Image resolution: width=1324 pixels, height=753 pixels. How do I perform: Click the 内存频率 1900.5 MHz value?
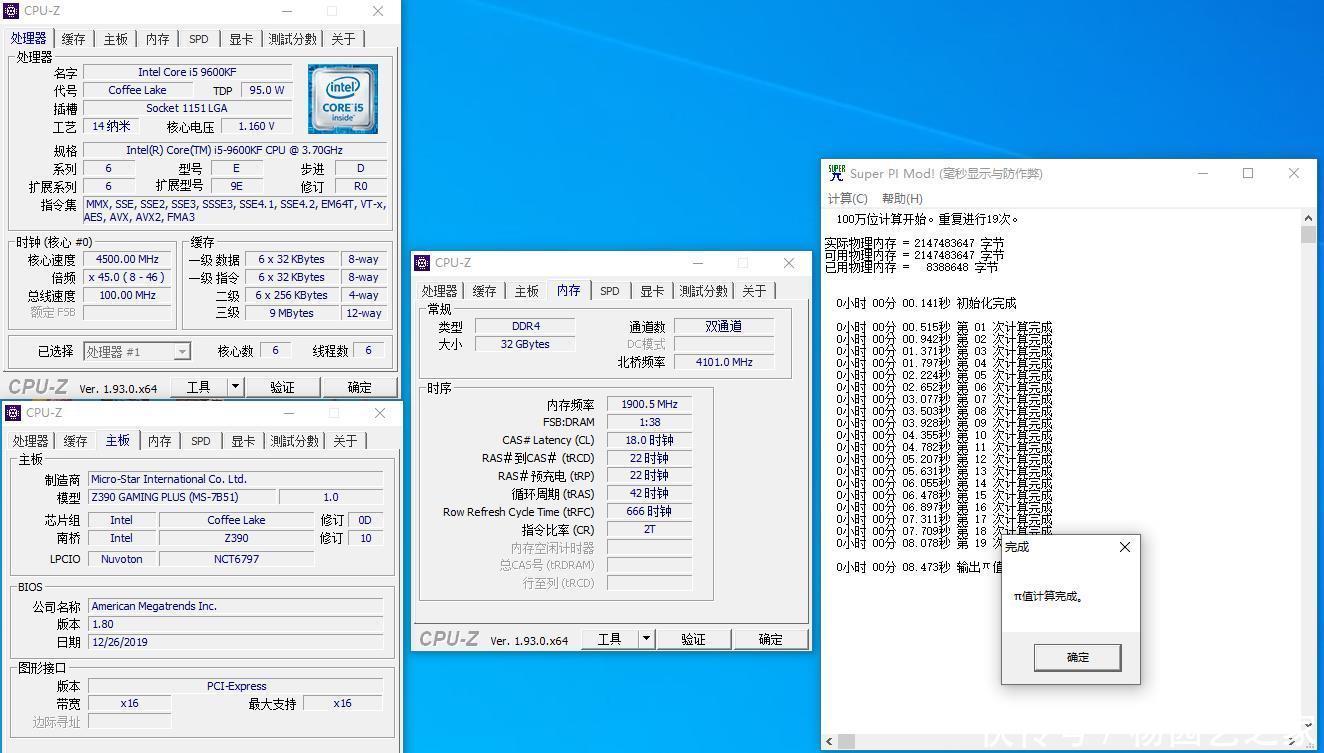(649, 404)
